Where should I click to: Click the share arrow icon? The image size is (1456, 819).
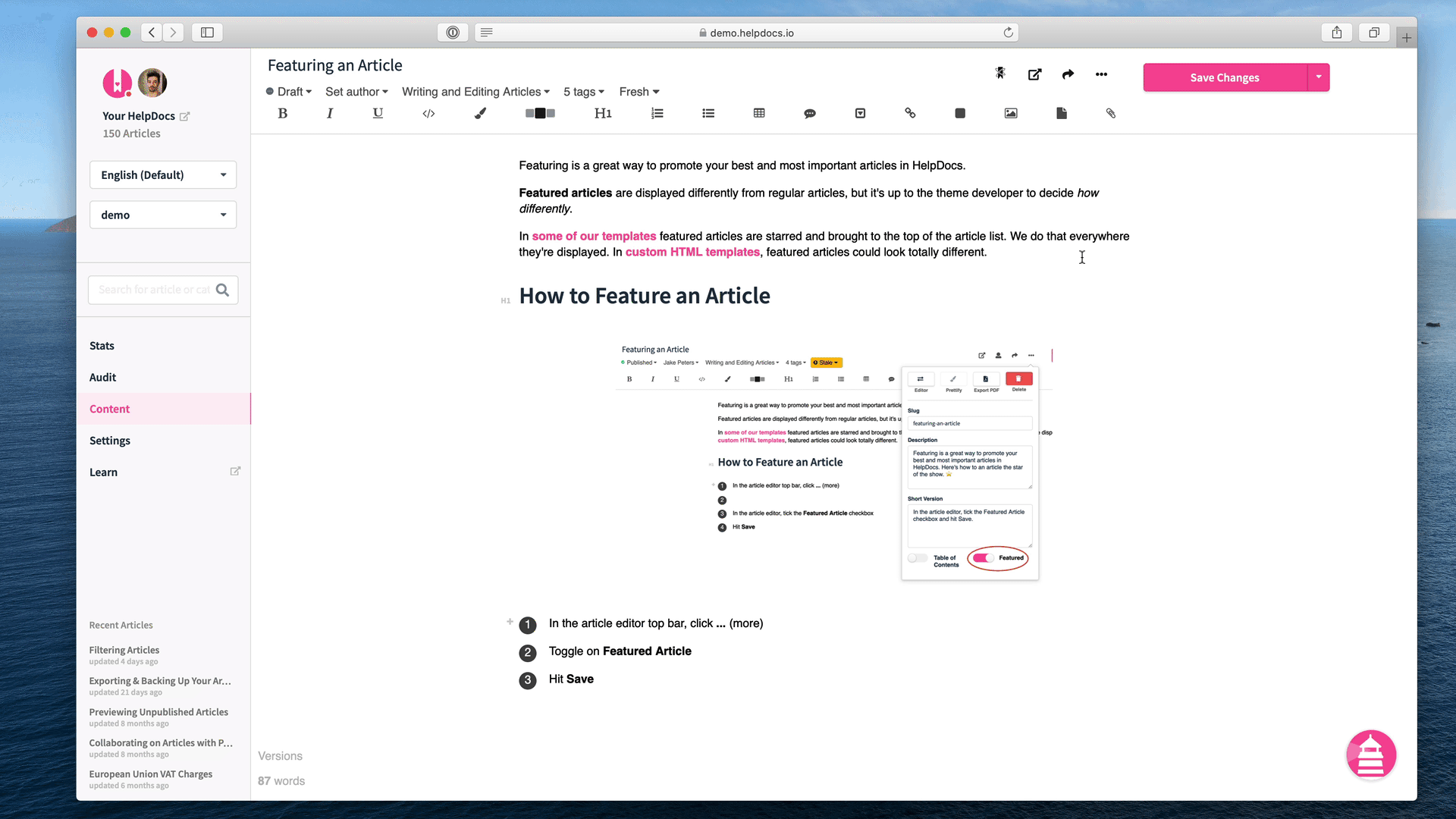click(x=1068, y=74)
